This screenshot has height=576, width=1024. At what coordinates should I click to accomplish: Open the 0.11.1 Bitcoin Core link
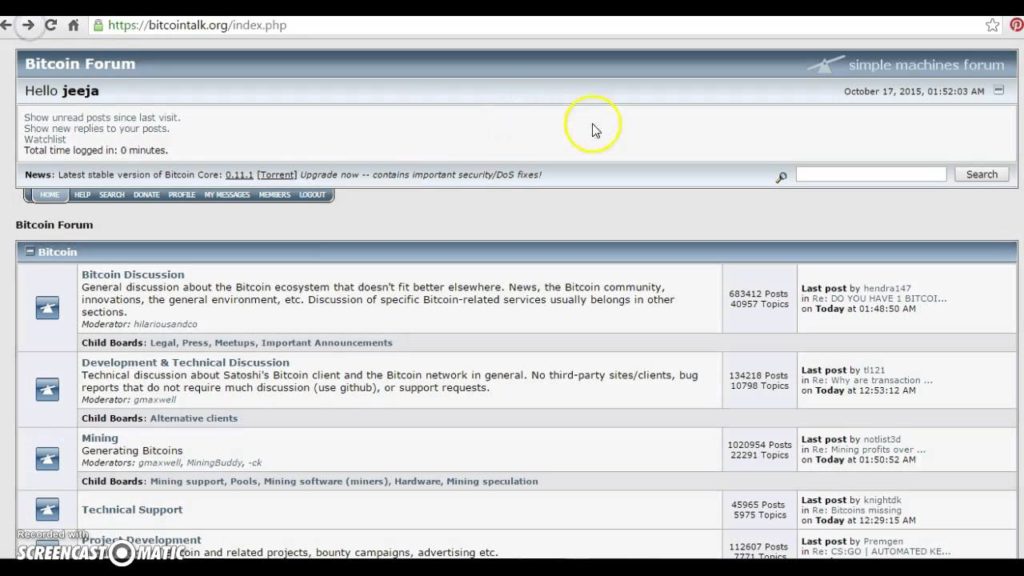click(x=239, y=175)
